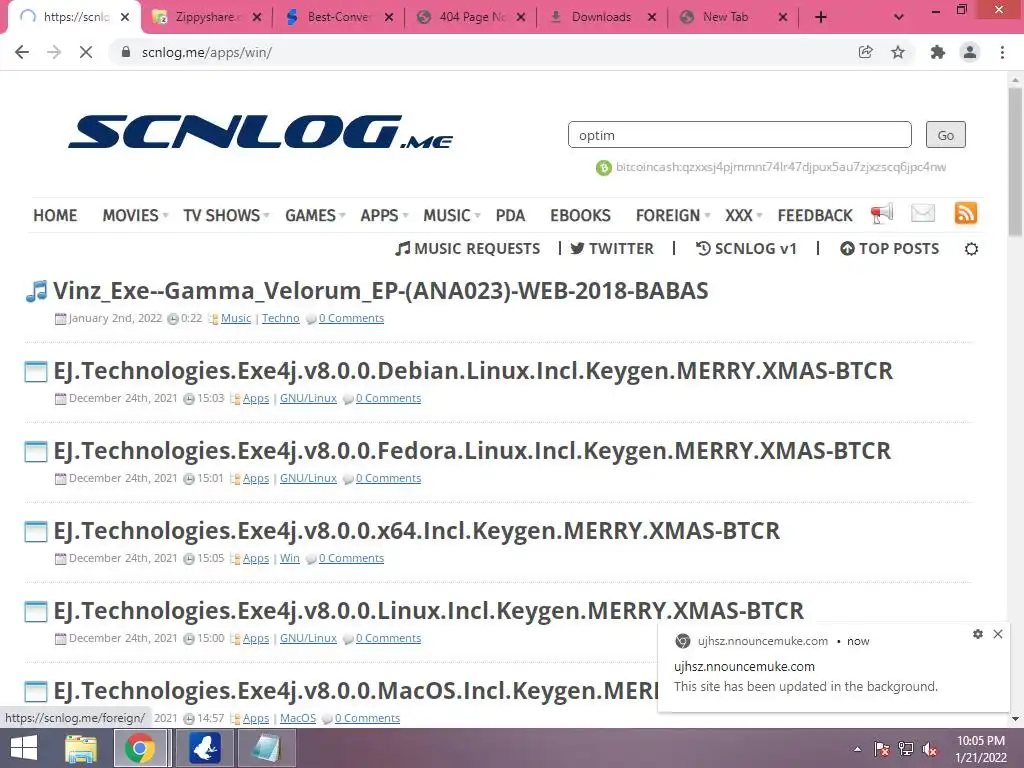Open MUSIC REQUESTS link
The width and height of the screenshot is (1024, 768).
(468, 249)
